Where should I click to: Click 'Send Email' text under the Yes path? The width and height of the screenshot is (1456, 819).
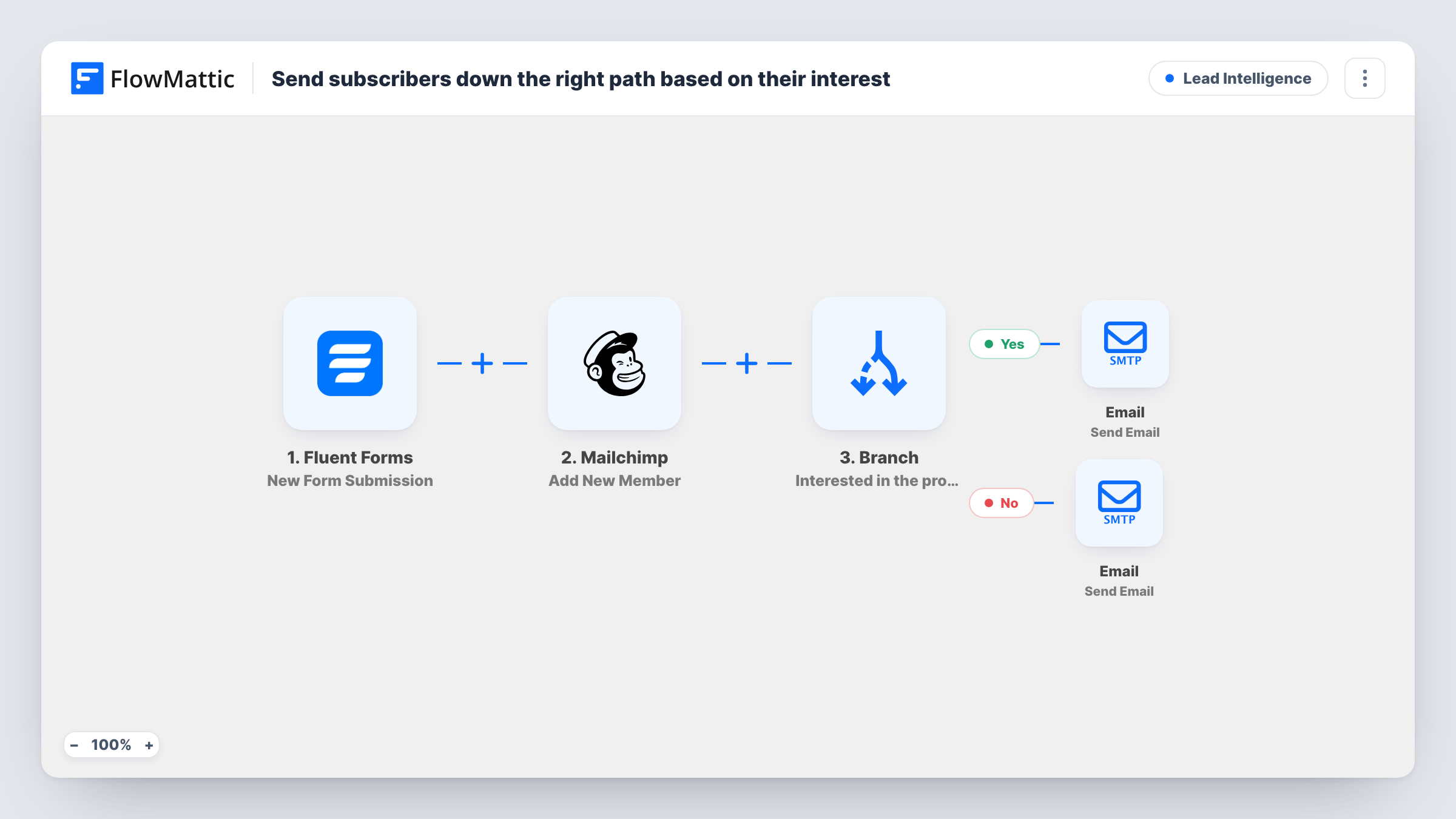1125,432
